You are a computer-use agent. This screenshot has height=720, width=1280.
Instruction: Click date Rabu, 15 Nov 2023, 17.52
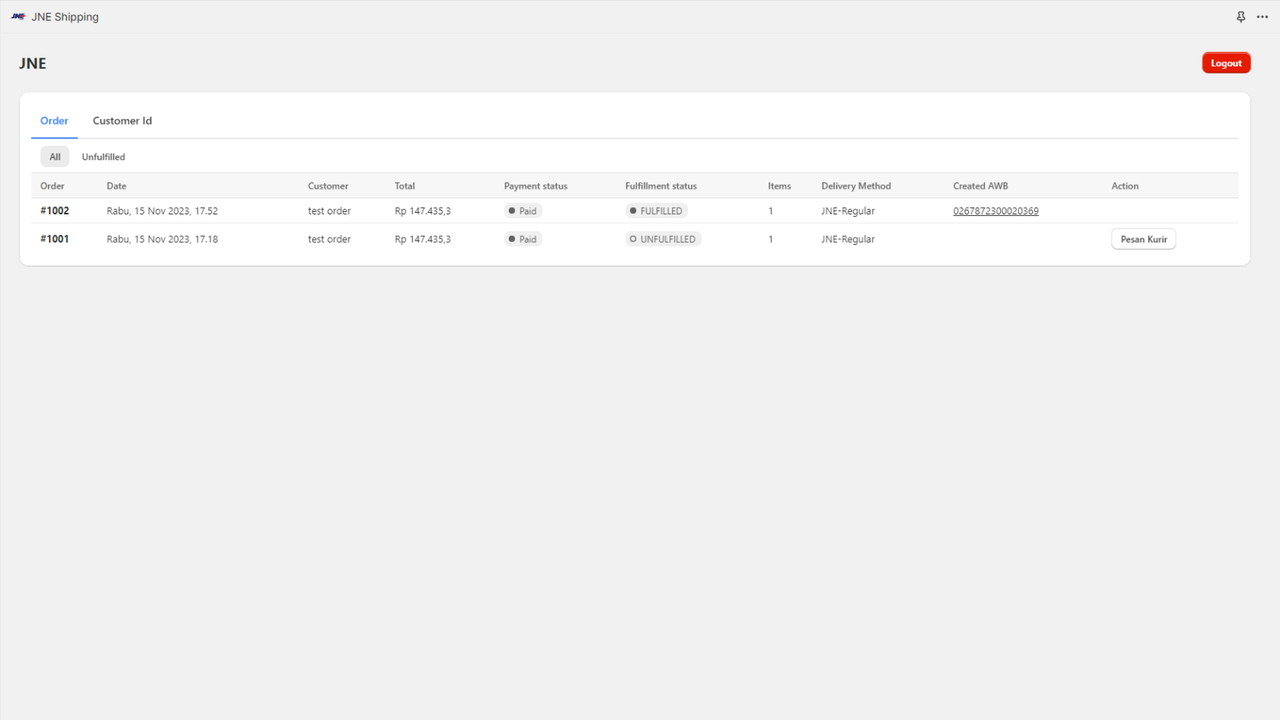(162, 211)
